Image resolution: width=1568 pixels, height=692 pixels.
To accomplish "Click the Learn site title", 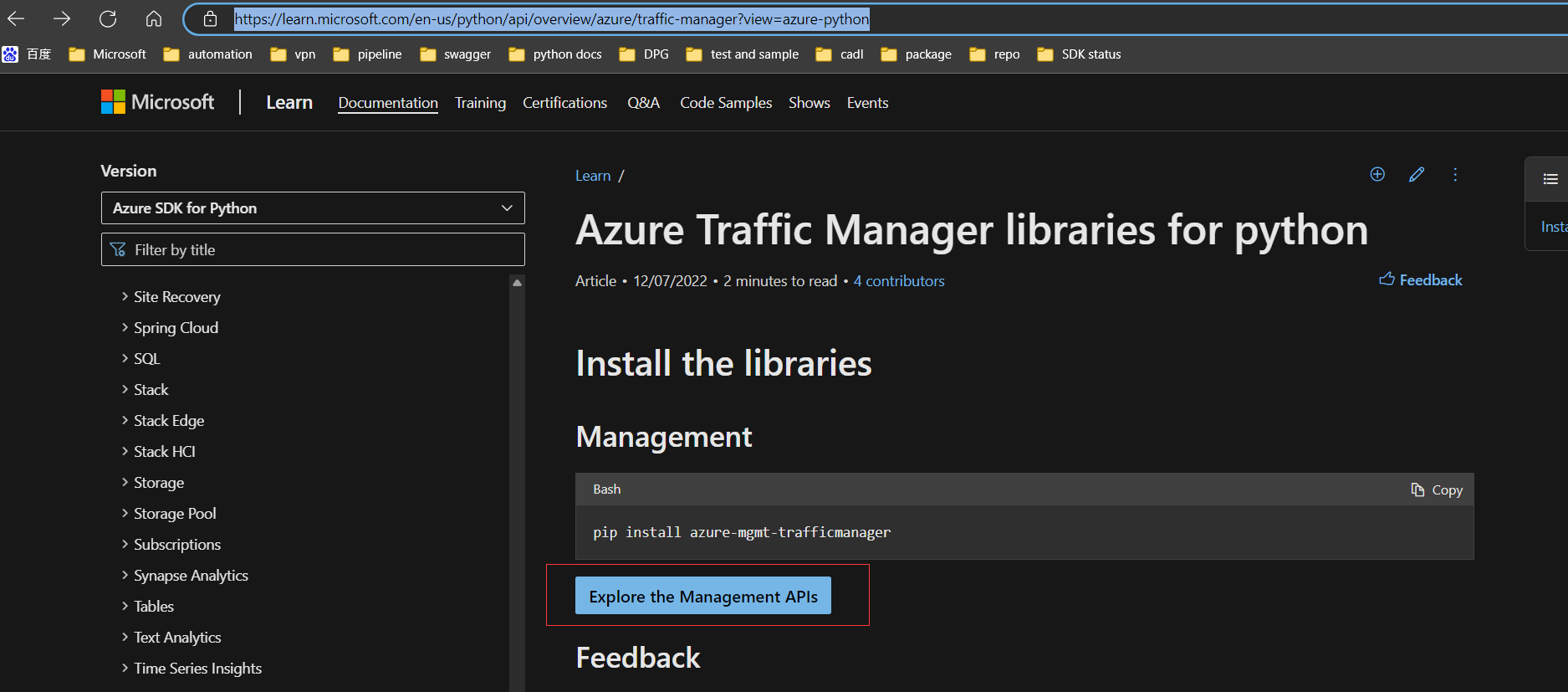I will (x=289, y=102).
